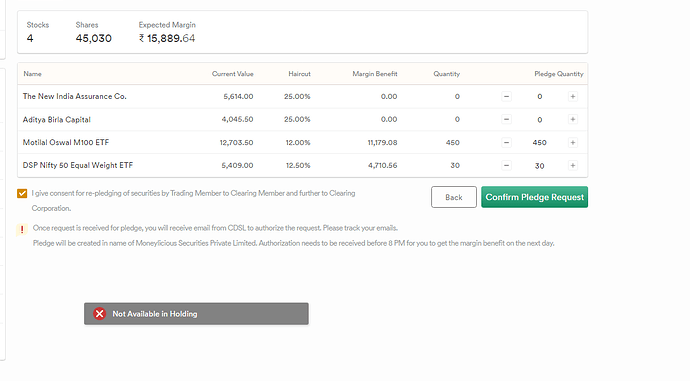Click the Current Value column header
The image size is (690, 381).
232,74
